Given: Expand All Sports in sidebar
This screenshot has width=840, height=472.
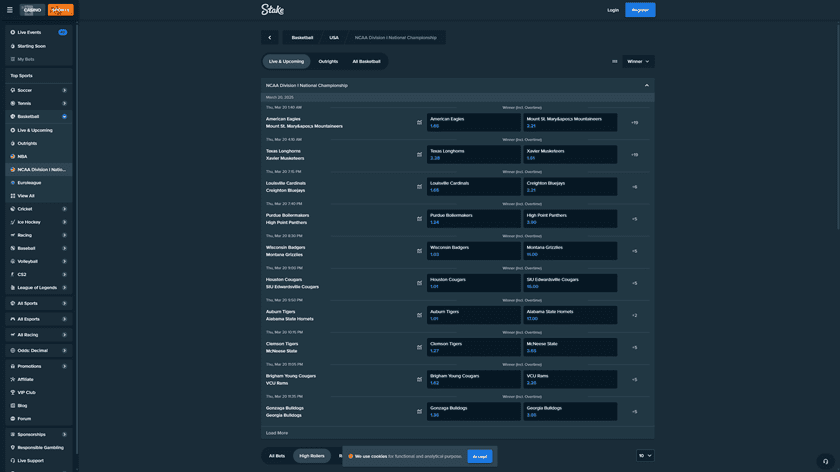Looking at the screenshot, I should coord(64,303).
